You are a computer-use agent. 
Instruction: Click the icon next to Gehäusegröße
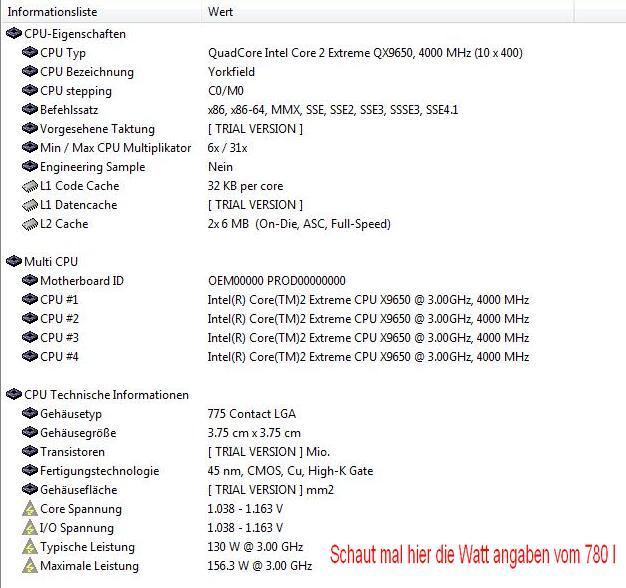[30, 432]
